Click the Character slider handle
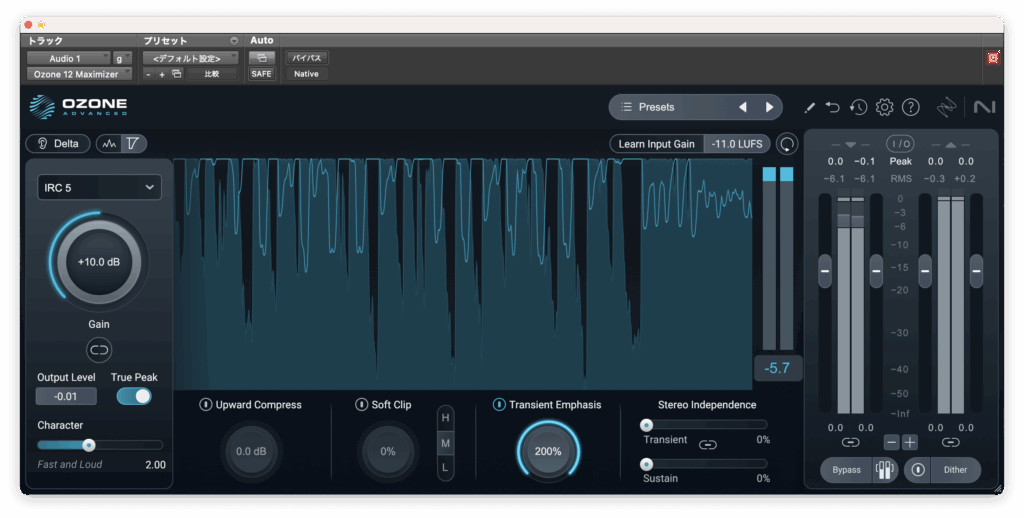Viewport: 1024px width, 518px height. pos(89,445)
